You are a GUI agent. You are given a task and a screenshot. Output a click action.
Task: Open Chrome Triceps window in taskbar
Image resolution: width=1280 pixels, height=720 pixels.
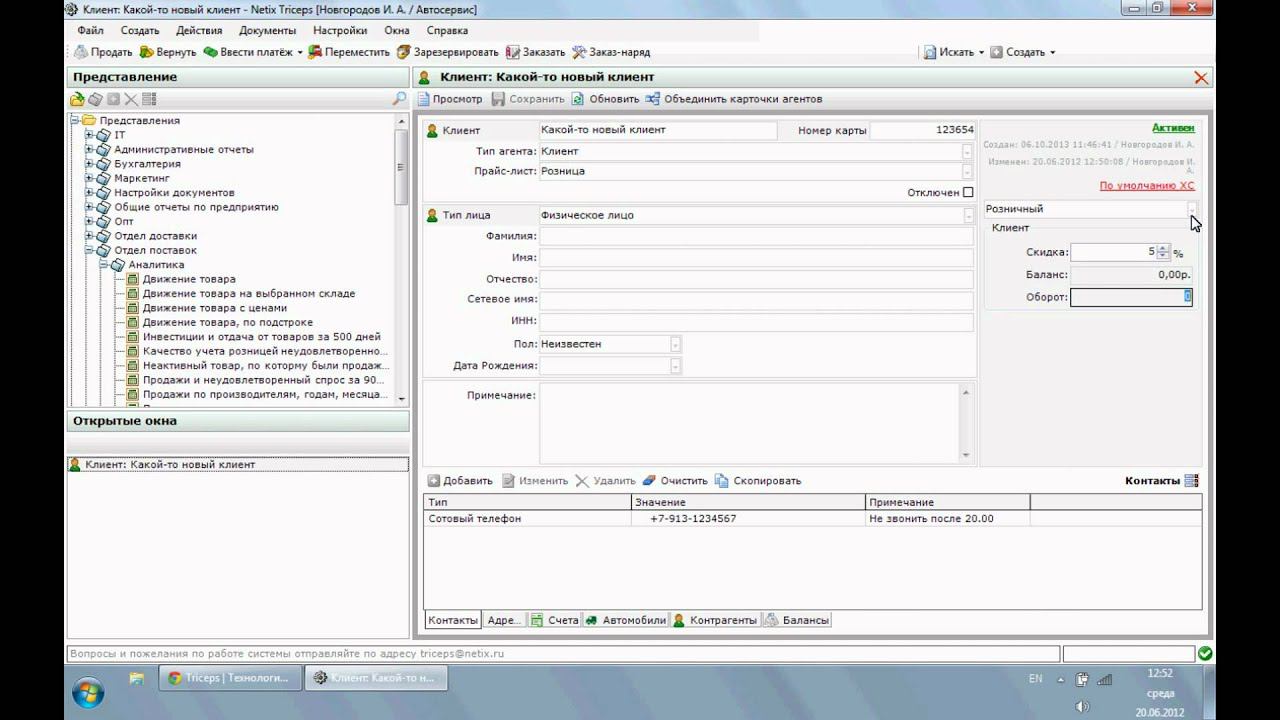[231, 678]
